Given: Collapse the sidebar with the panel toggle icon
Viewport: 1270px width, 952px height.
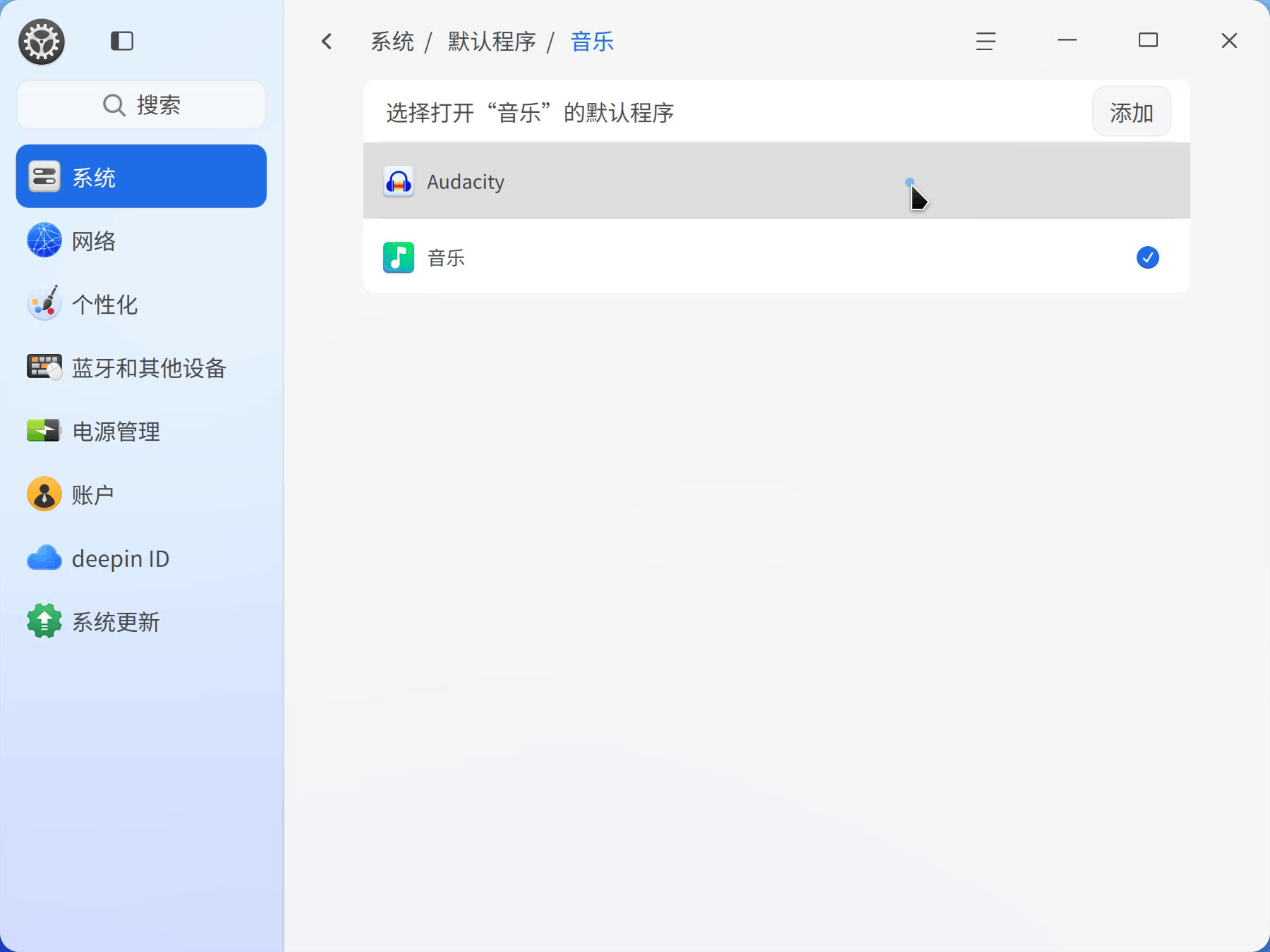Looking at the screenshot, I should click(122, 41).
